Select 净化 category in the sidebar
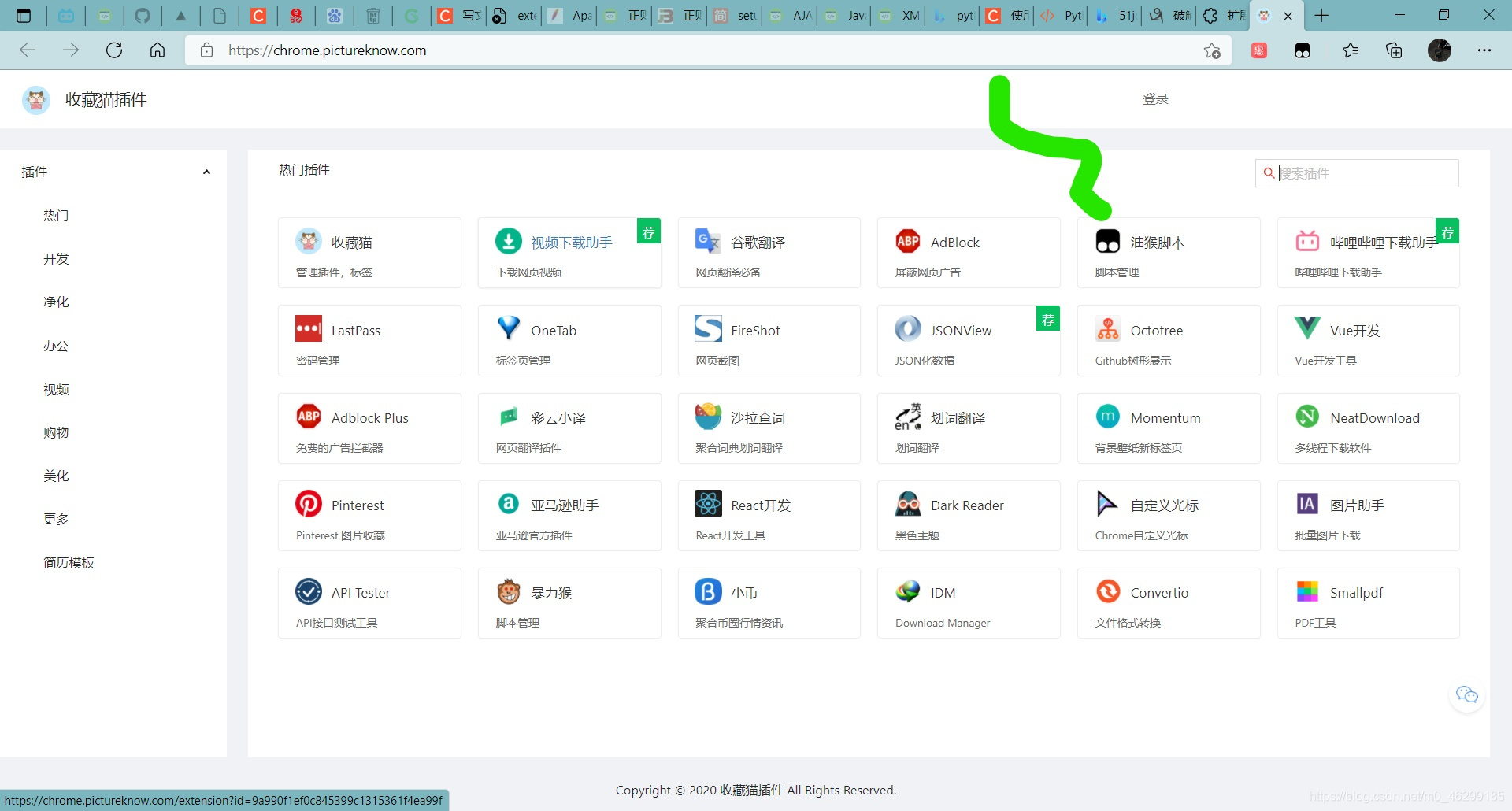1512x811 pixels. click(x=56, y=302)
